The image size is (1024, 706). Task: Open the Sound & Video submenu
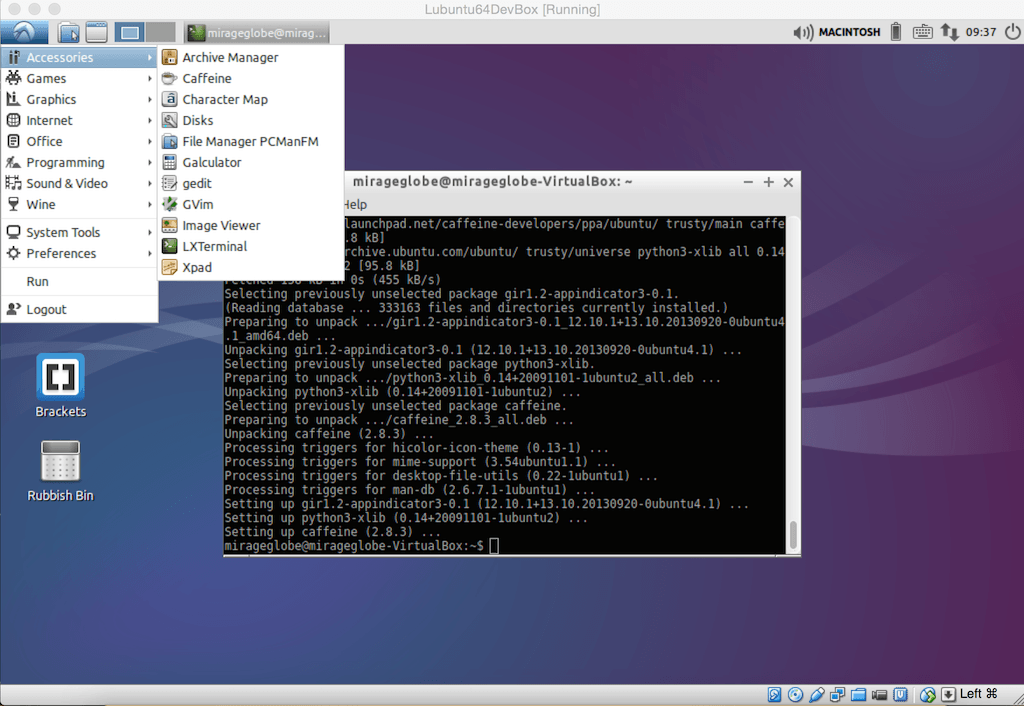coord(79,184)
